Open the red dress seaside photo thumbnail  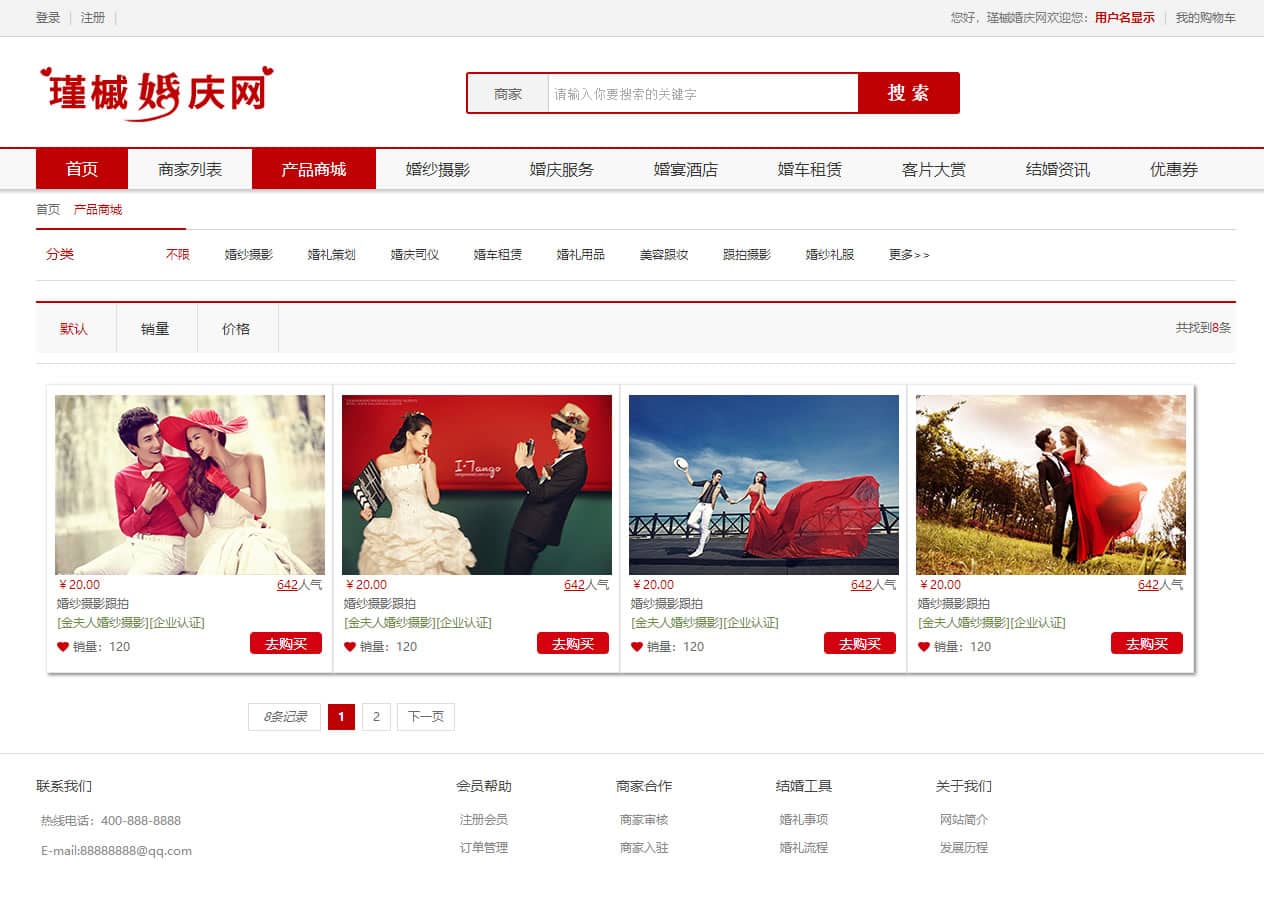[x=764, y=485]
